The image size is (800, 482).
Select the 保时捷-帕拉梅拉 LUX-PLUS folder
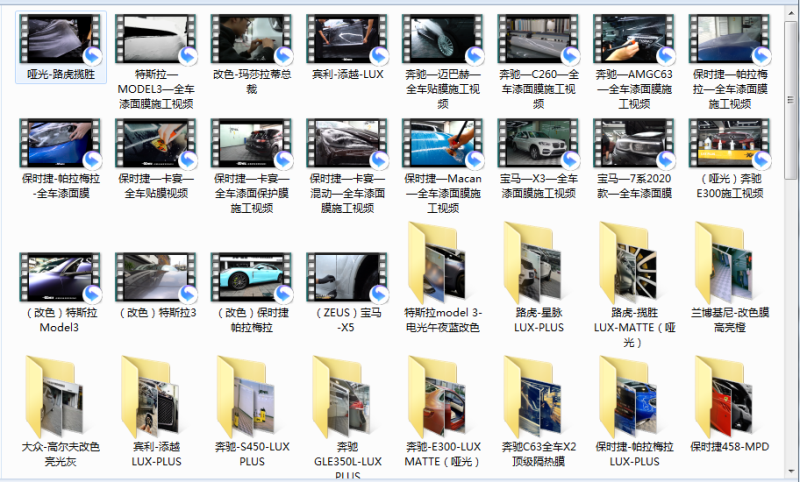(x=628, y=397)
